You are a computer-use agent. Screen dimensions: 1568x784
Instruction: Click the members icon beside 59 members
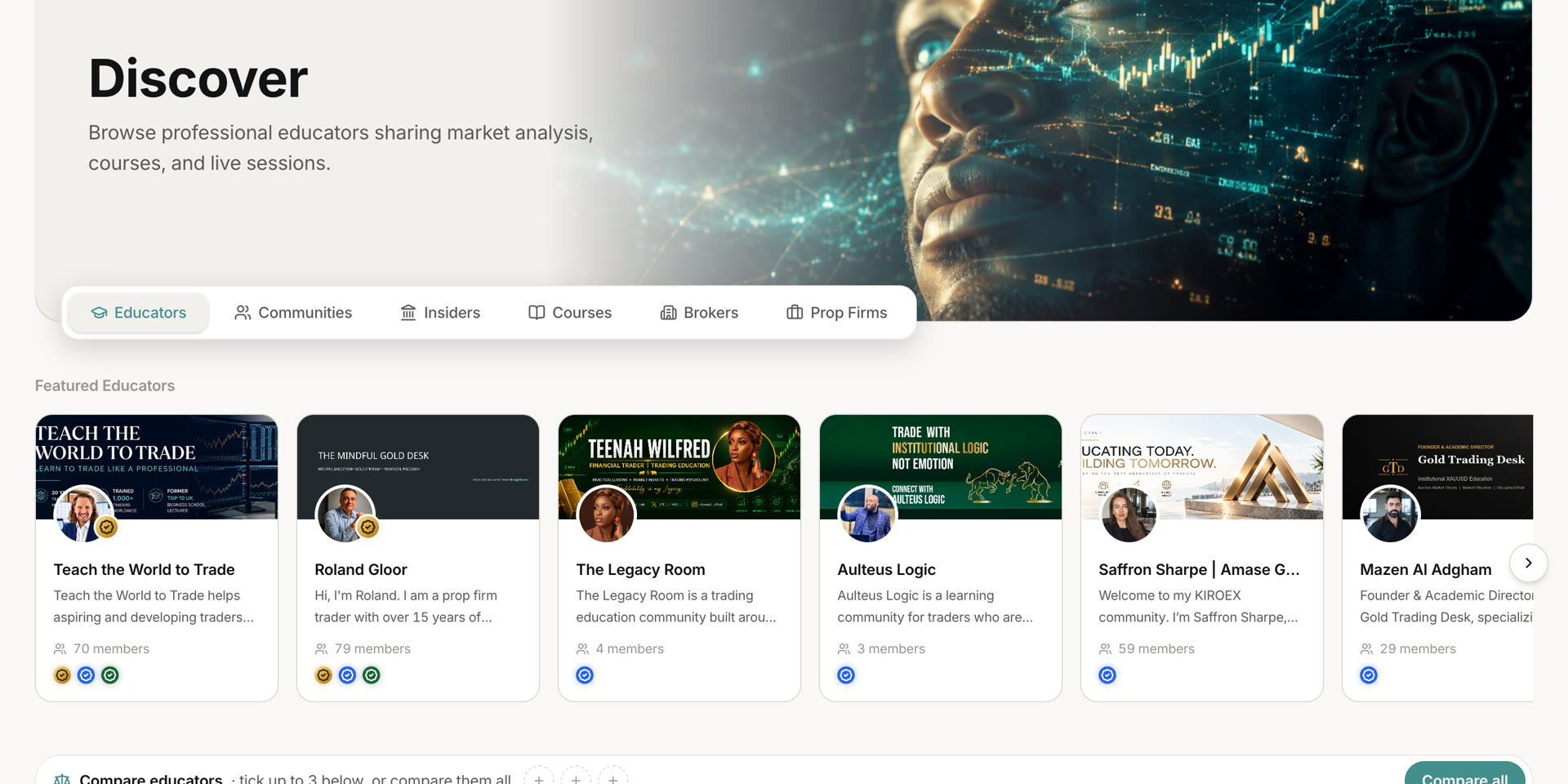(x=1105, y=648)
